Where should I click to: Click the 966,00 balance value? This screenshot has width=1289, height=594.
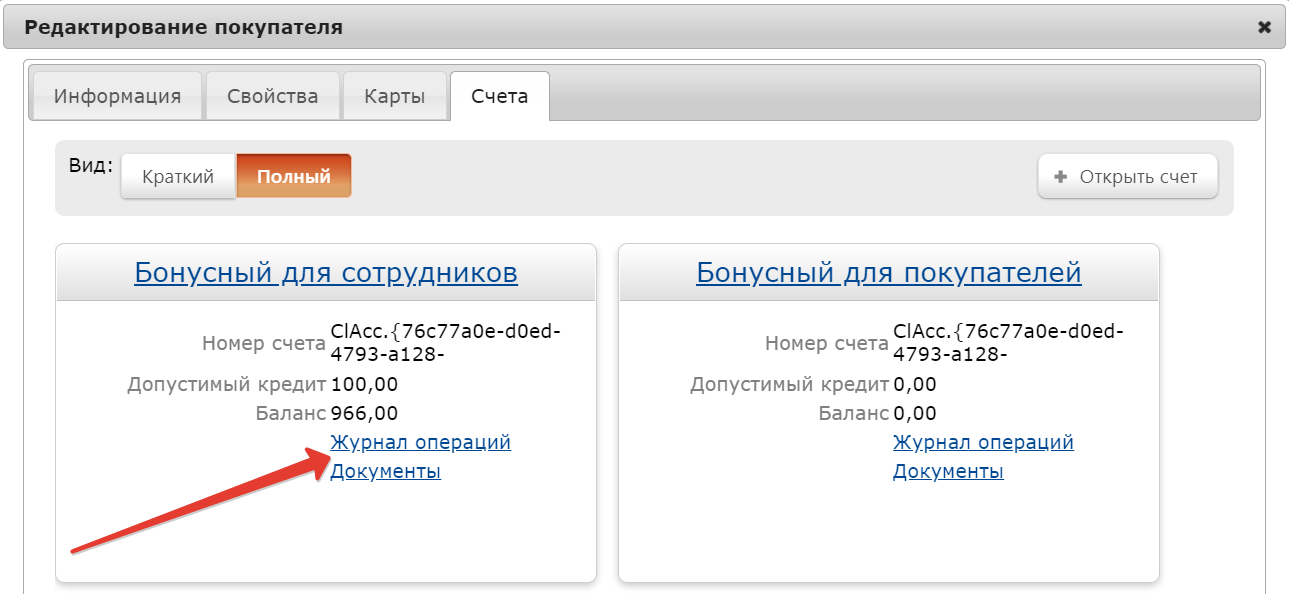tap(364, 413)
